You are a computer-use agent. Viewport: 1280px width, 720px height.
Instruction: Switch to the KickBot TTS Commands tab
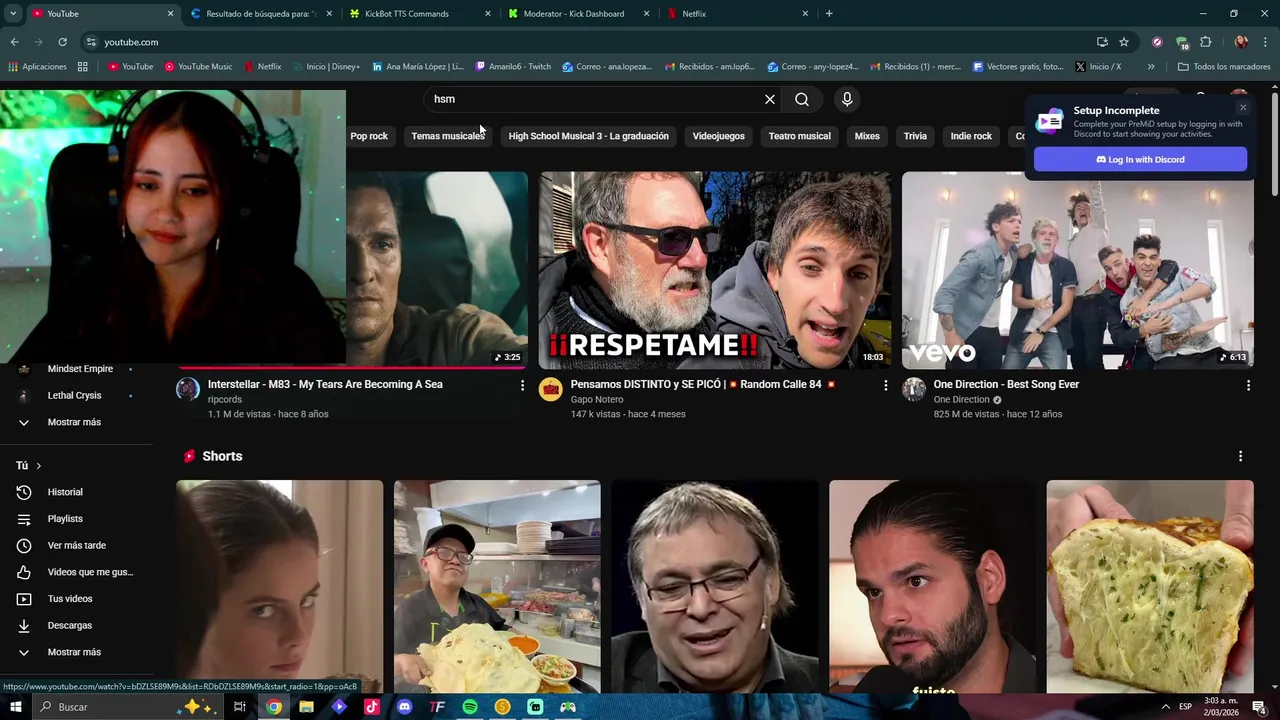(x=419, y=14)
